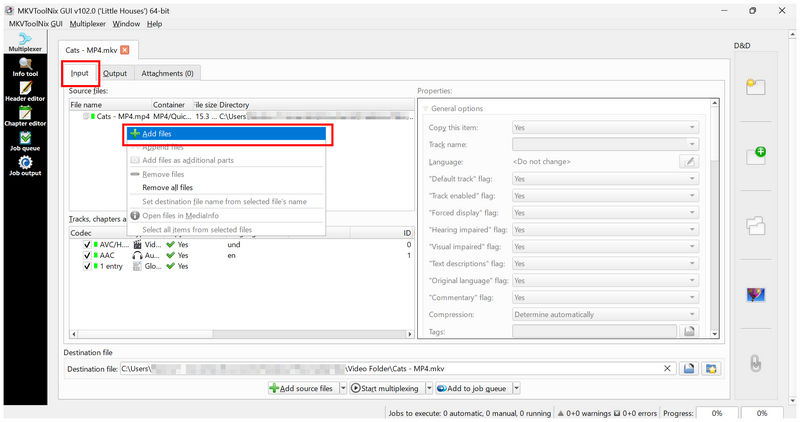
Task: Clear the destination file field
Action: [x=667, y=368]
